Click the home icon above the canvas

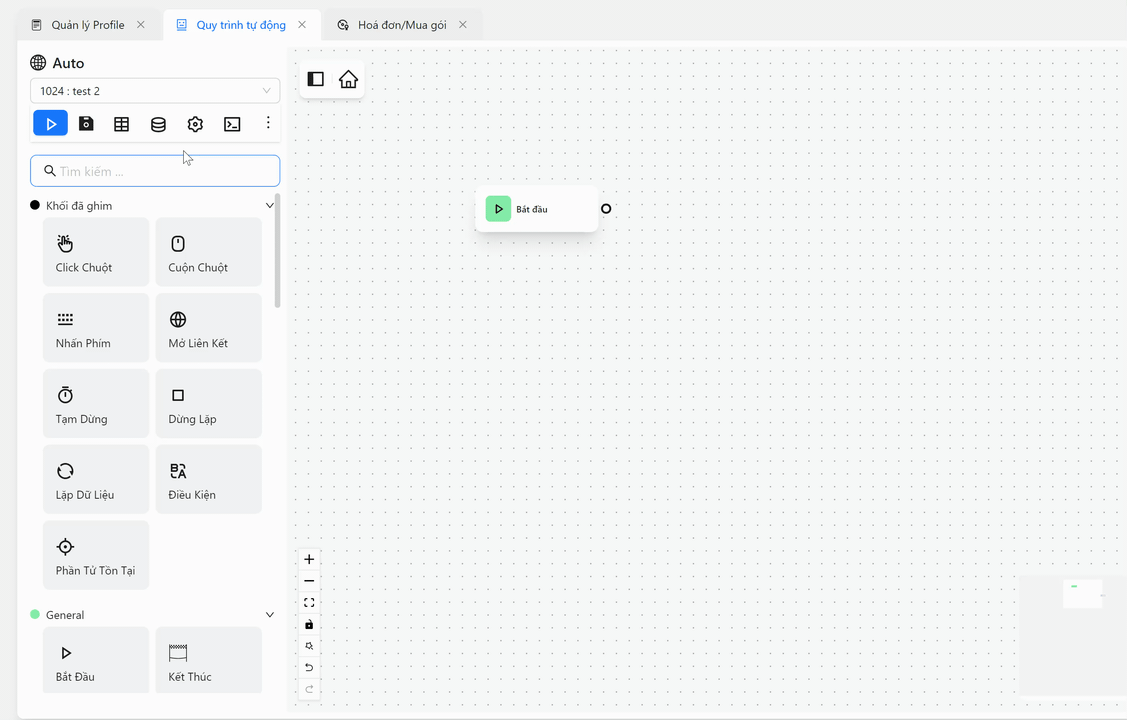pos(348,79)
